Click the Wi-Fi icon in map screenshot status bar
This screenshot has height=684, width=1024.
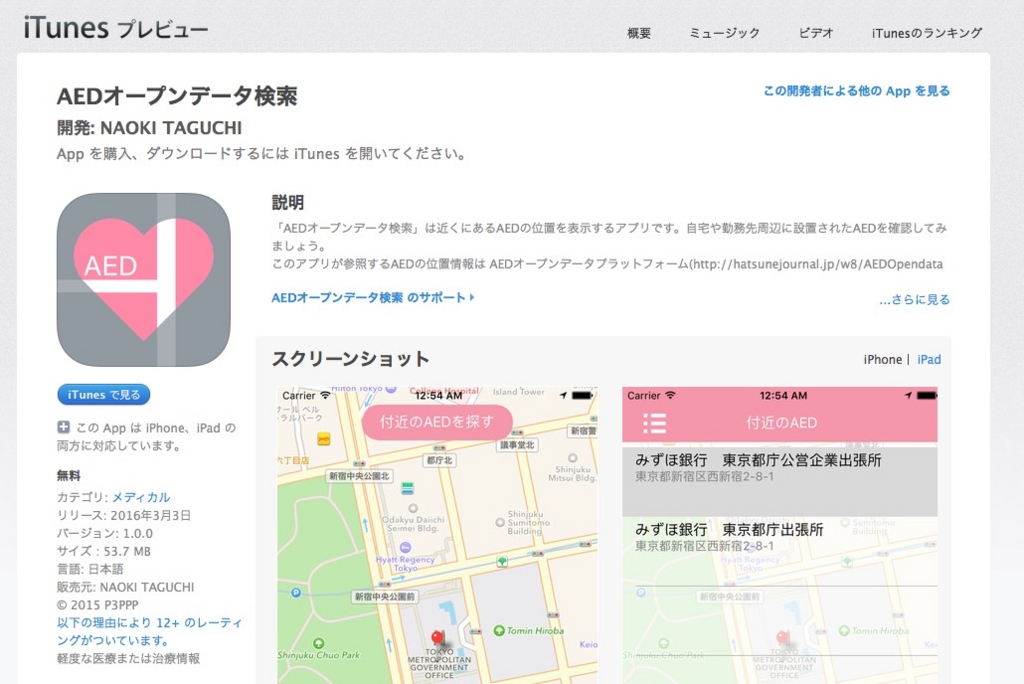(x=325, y=395)
